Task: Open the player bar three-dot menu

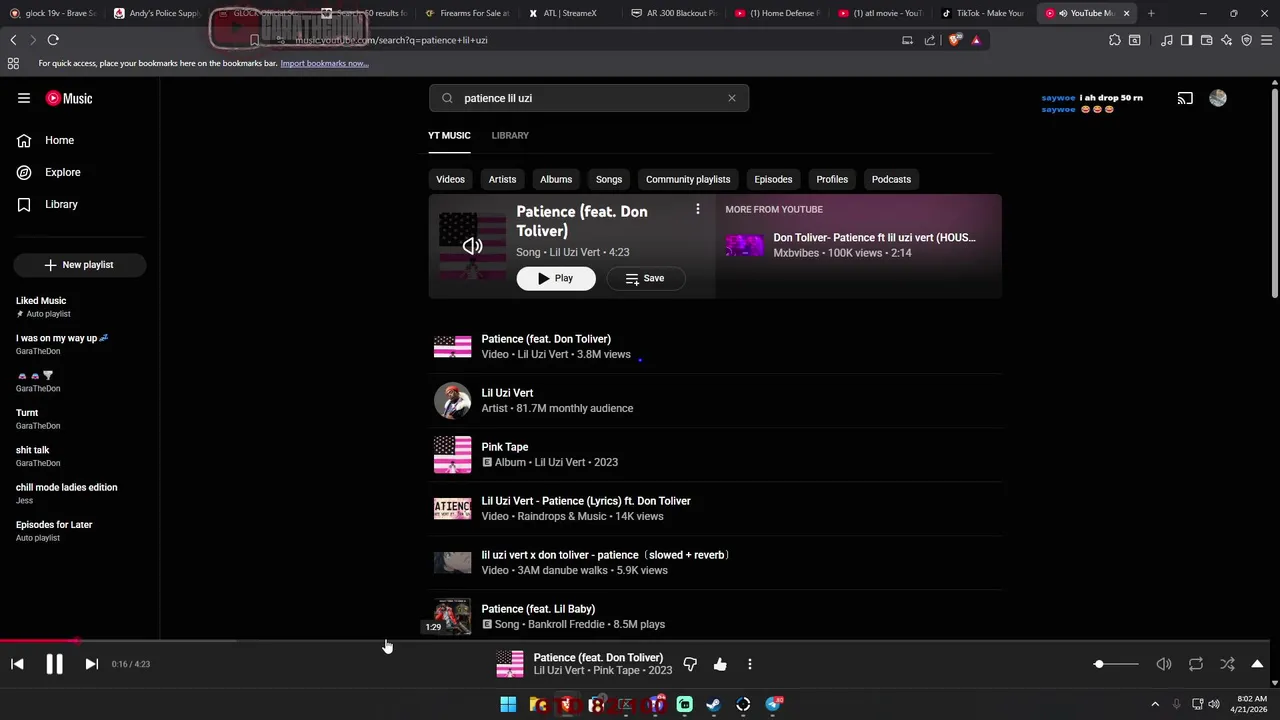Action: 750,664
